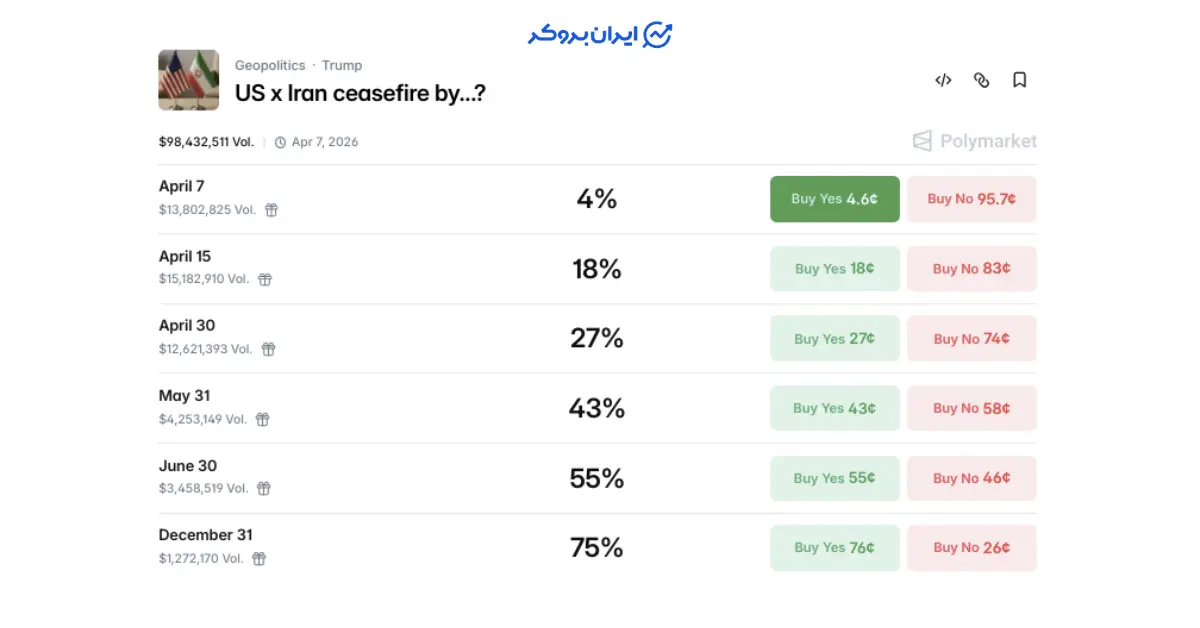Click Buy No 95.7¢ for April 7
Viewport: 1200px width, 628px height.
971,199
